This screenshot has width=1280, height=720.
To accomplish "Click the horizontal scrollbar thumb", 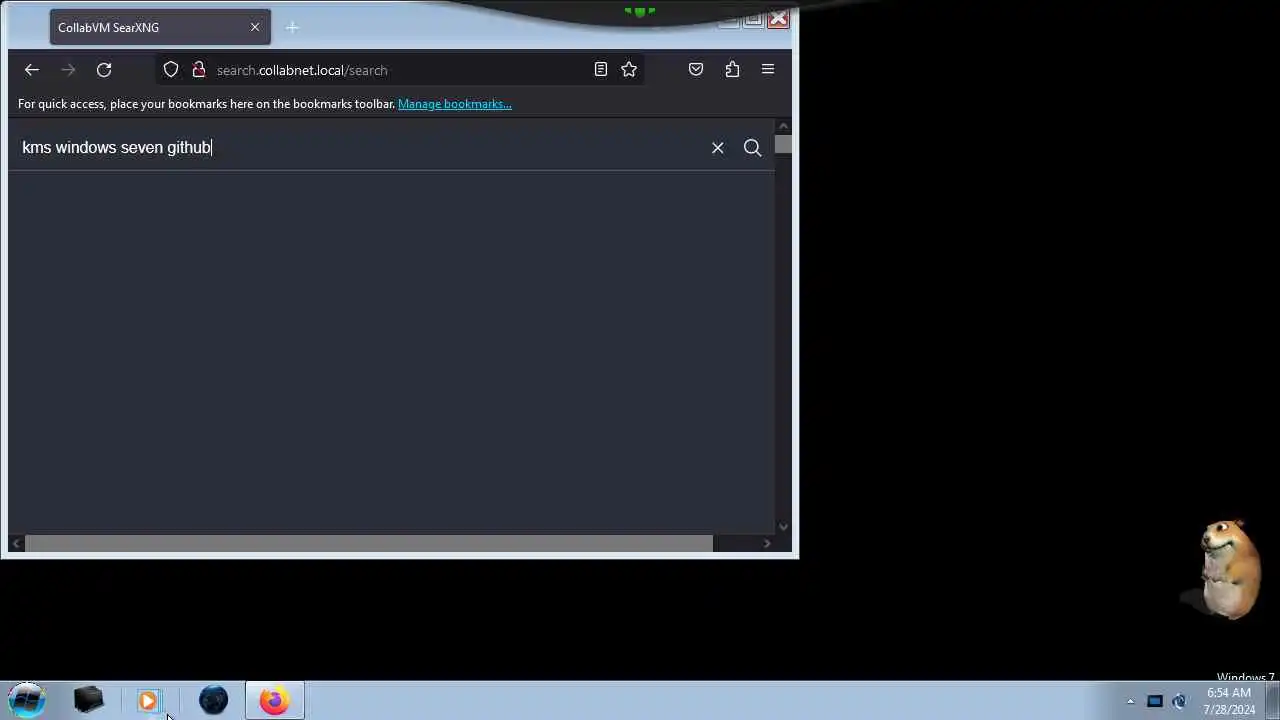I will 369,543.
